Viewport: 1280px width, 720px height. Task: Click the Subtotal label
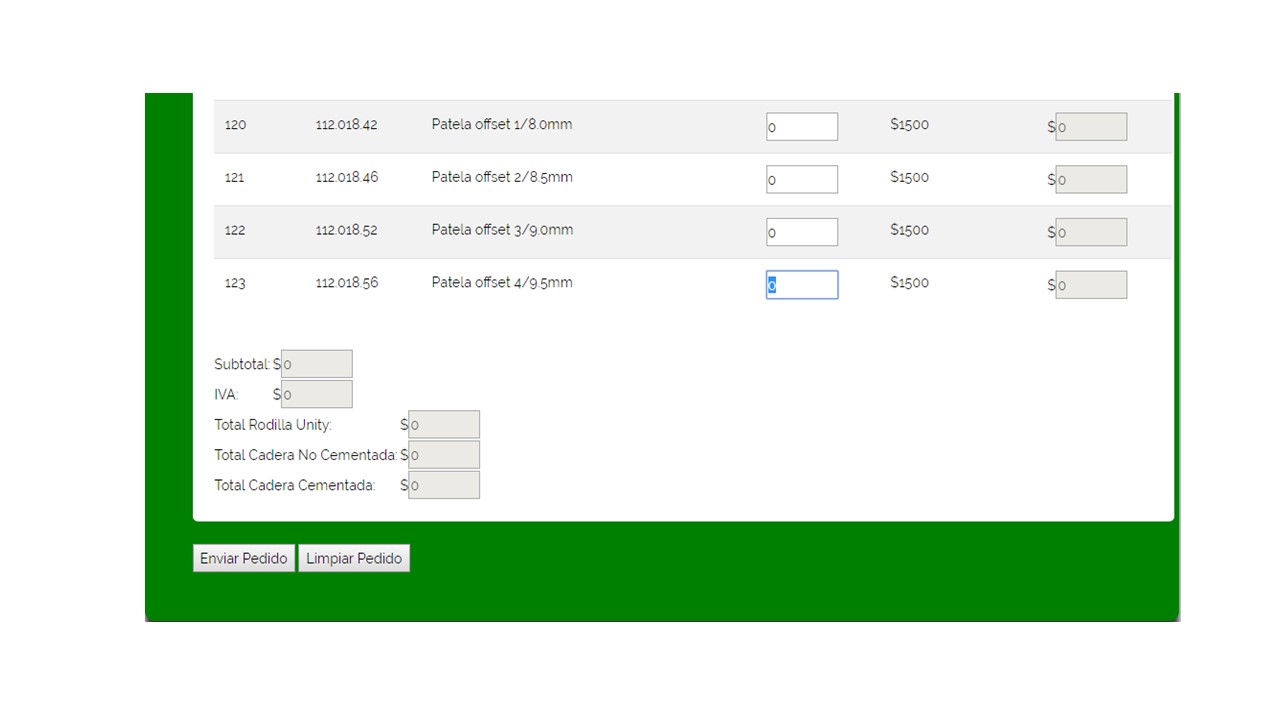click(x=242, y=364)
